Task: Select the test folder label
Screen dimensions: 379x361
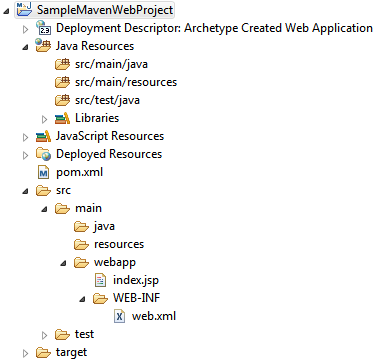Action: [84, 334]
